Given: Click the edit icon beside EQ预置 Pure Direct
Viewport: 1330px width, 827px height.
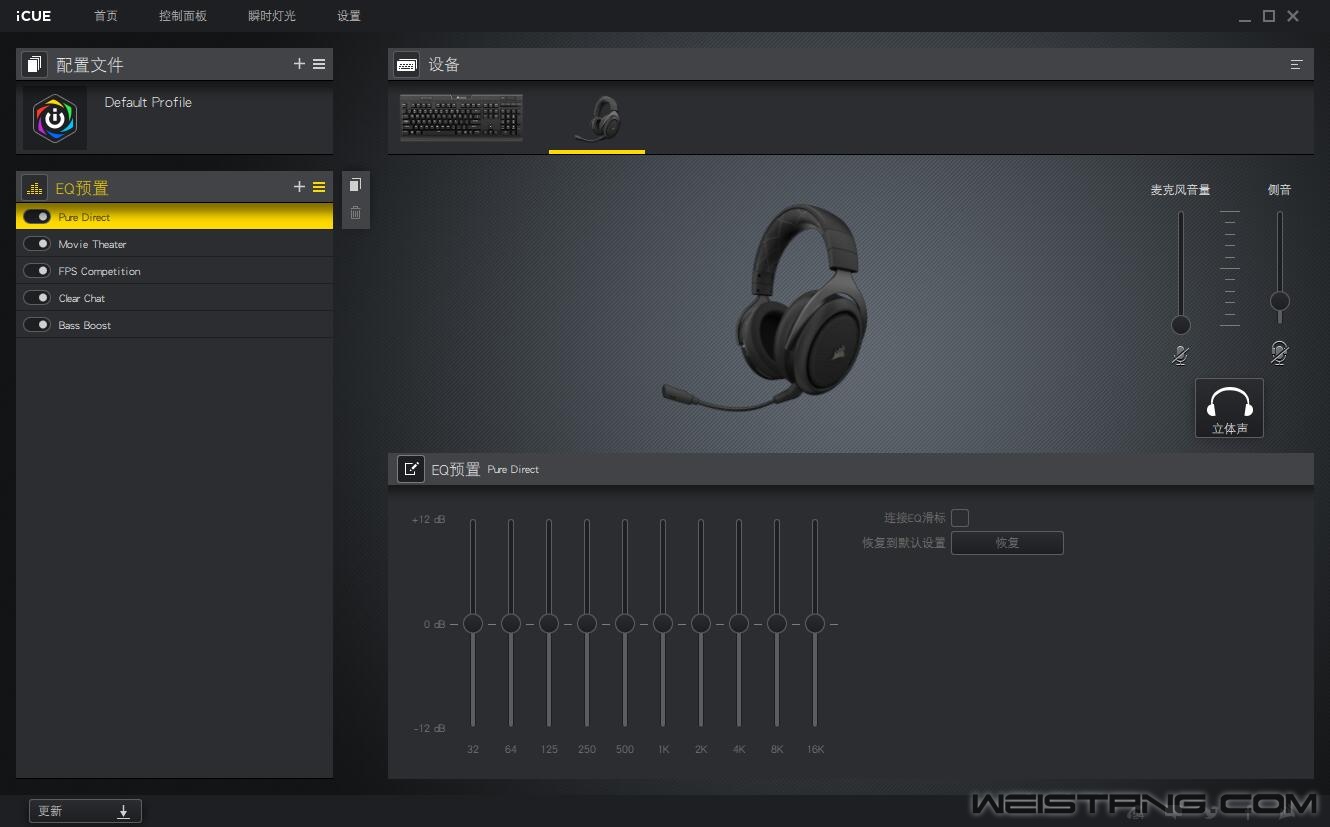Looking at the screenshot, I should 410,469.
